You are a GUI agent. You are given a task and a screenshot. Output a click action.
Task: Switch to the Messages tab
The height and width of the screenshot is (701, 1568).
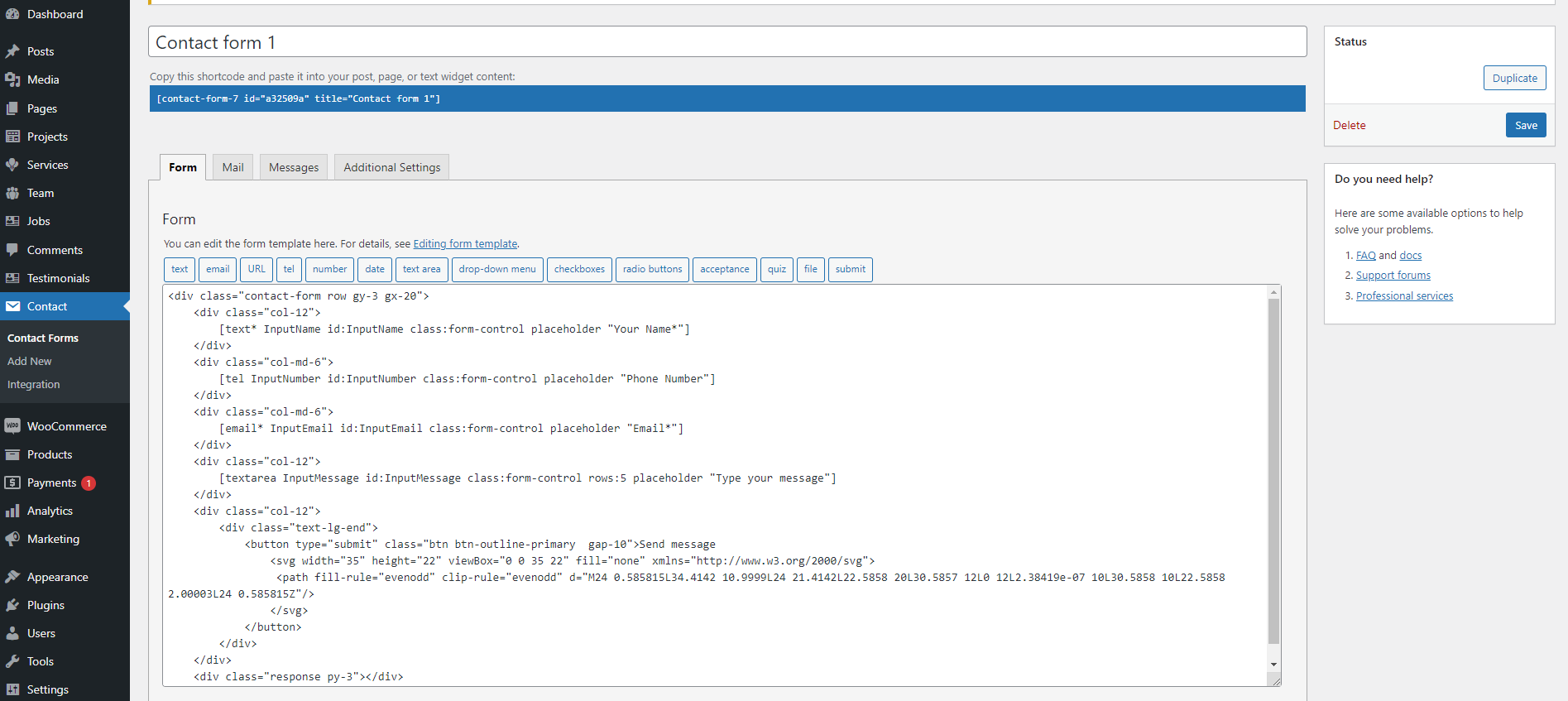point(294,167)
